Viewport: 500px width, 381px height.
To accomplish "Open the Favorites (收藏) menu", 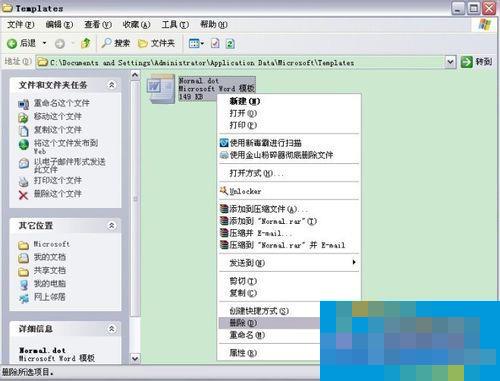I will [136, 25].
